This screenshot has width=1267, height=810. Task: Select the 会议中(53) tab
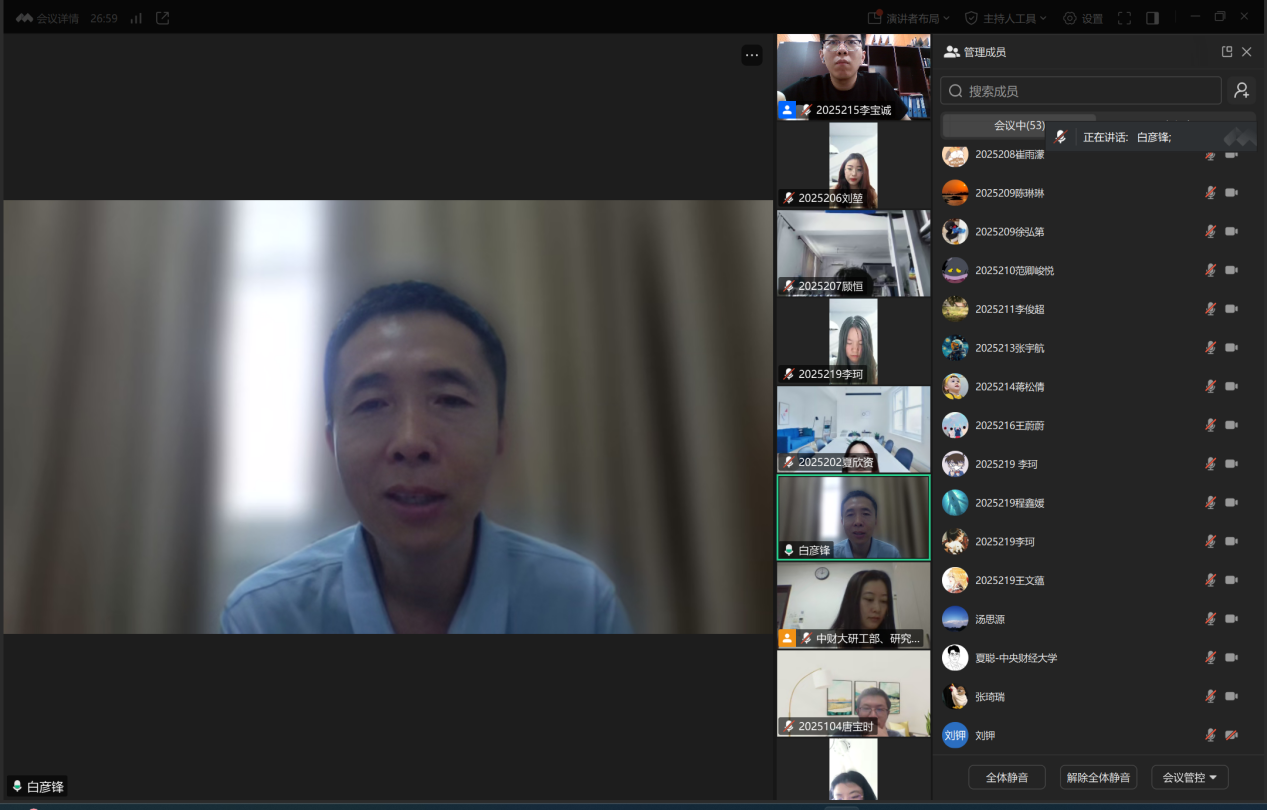1018,126
